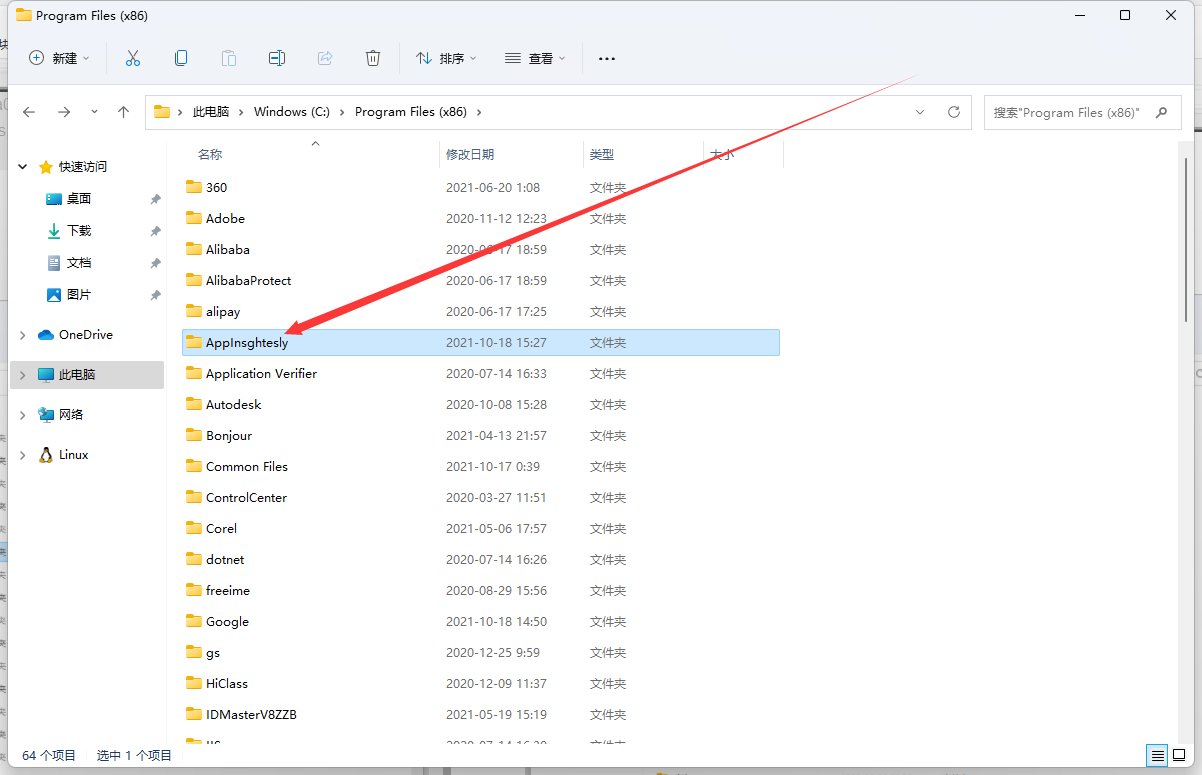This screenshot has width=1202, height=775.
Task: Click the Google folder icon
Action: tap(194, 621)
